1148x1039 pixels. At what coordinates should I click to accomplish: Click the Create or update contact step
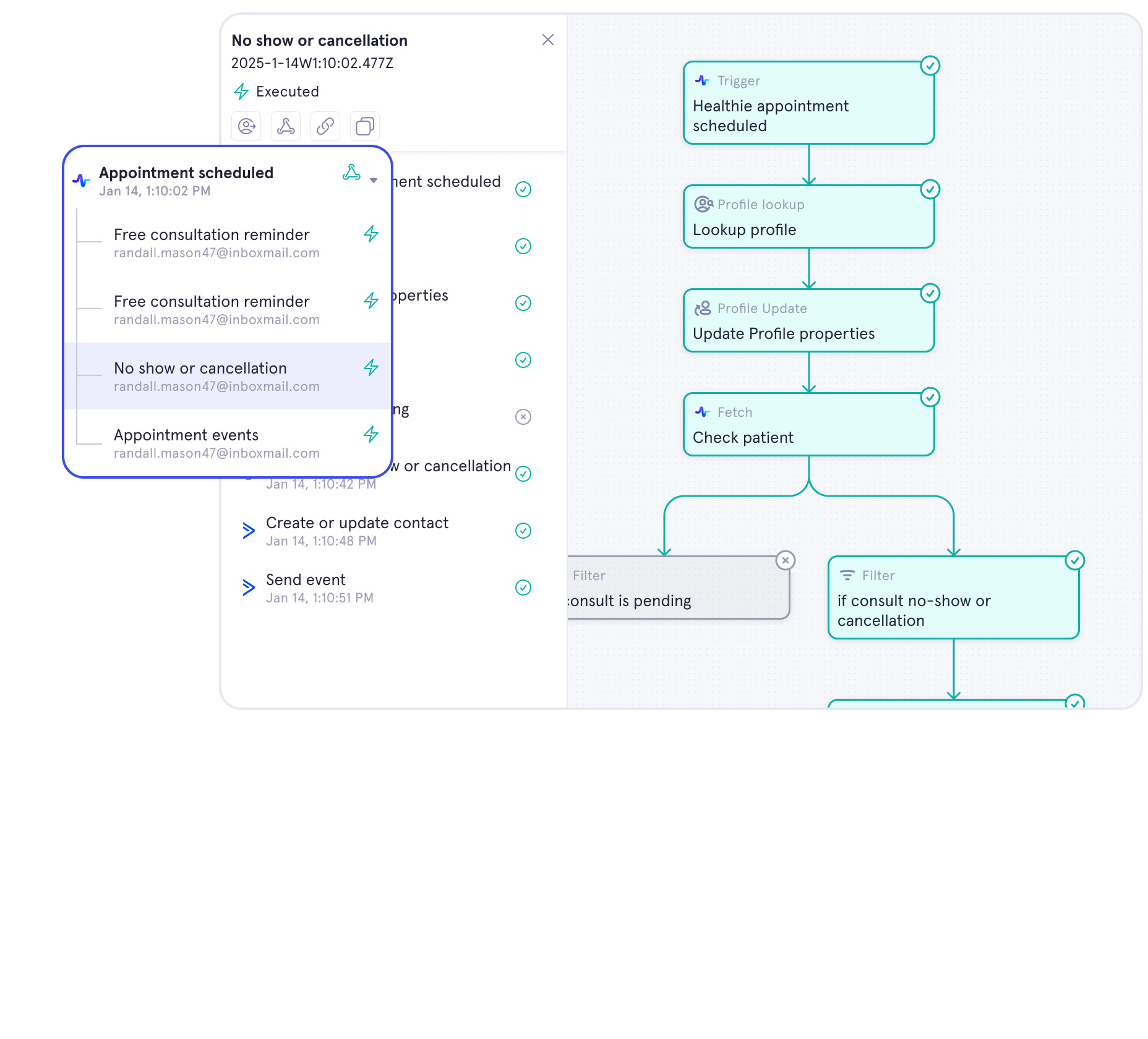tap(357, 531)
